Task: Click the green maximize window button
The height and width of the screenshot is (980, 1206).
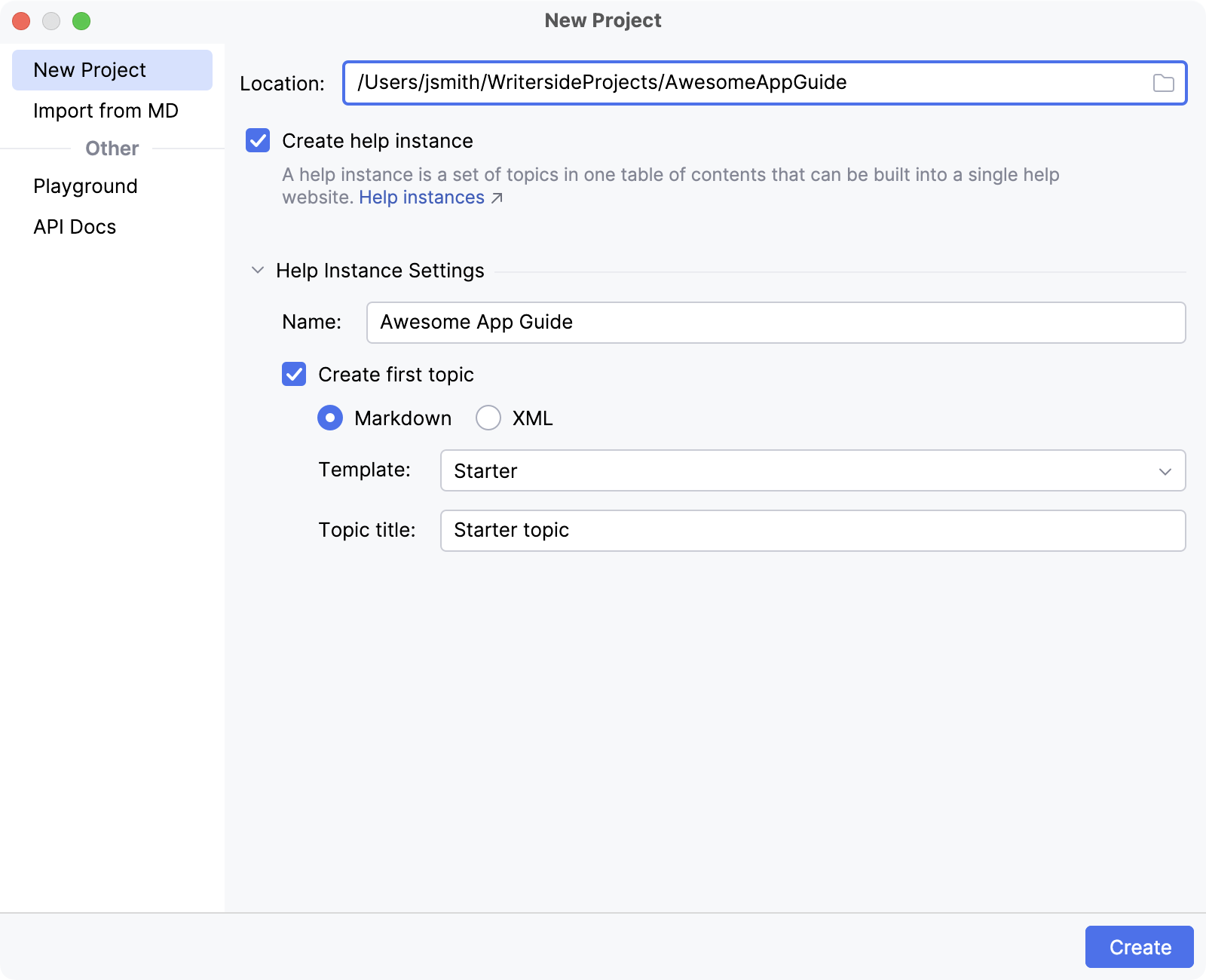Action: click(81, 21)
